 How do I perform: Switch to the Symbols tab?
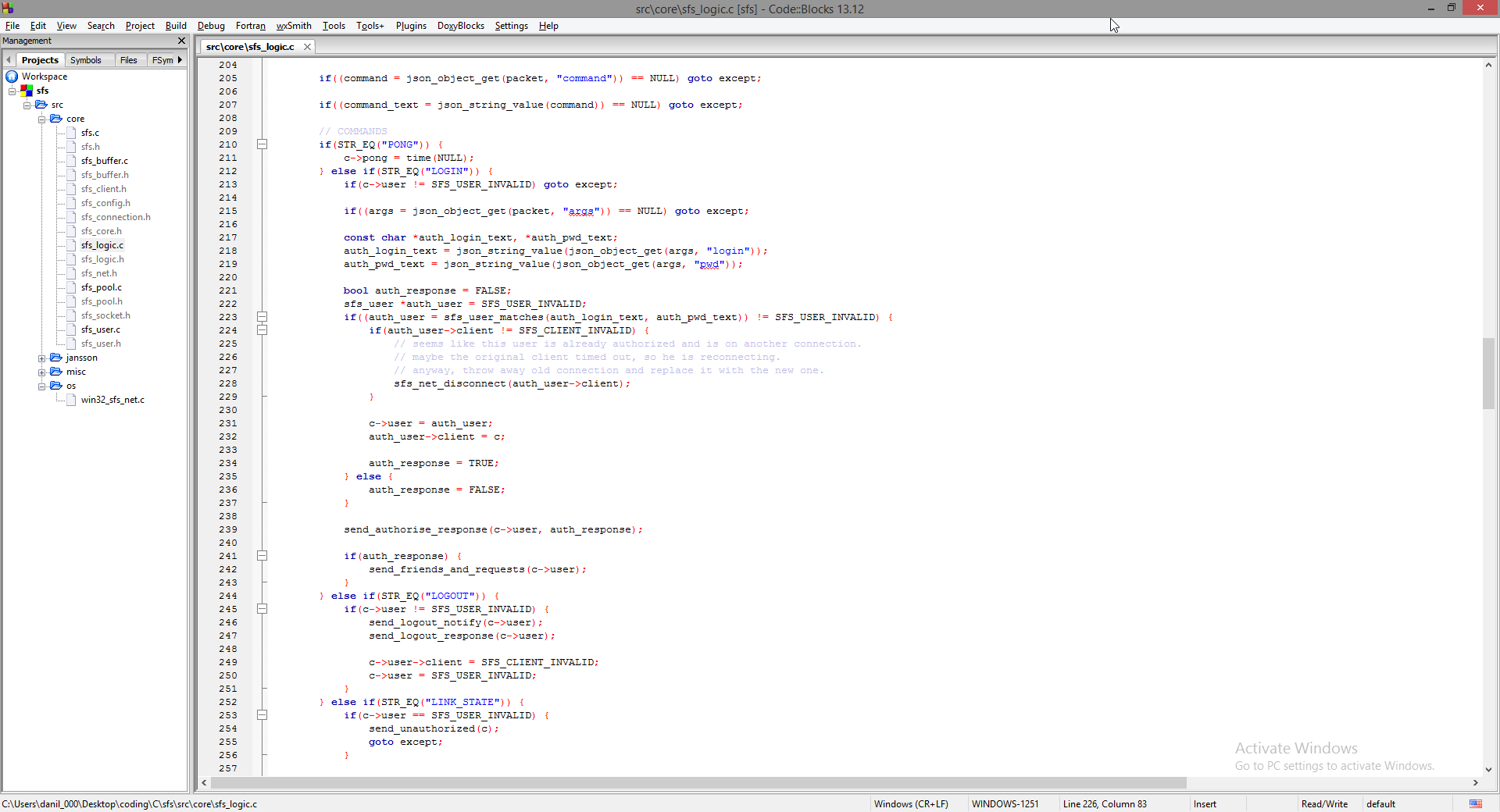86,60
